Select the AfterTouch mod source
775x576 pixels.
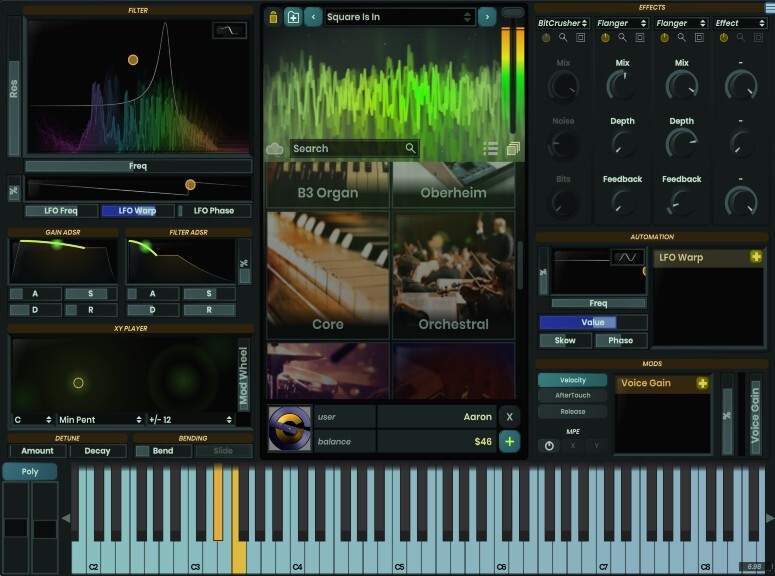[x=573, y=396]
